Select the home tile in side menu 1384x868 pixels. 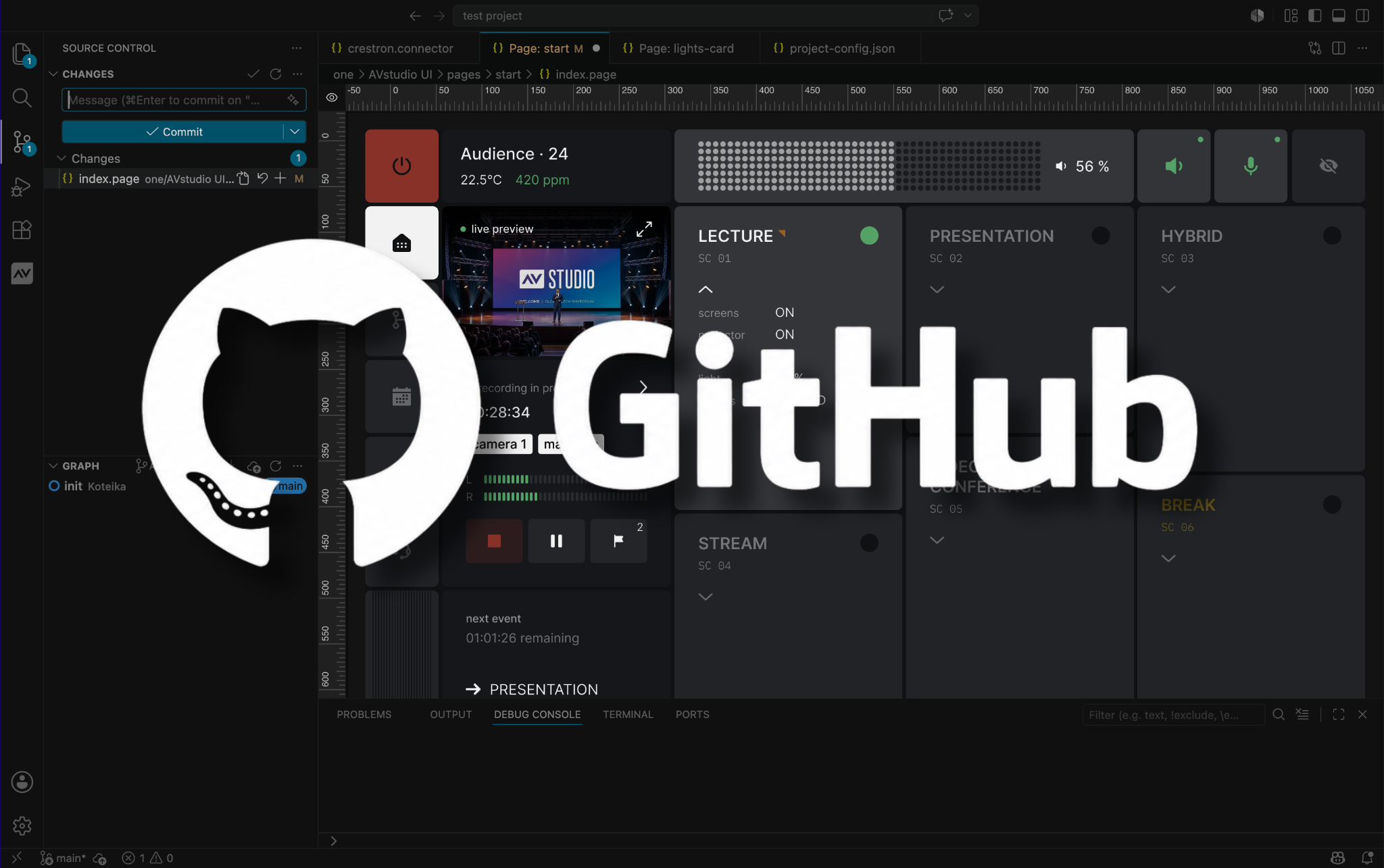click(x=401, y=242)
